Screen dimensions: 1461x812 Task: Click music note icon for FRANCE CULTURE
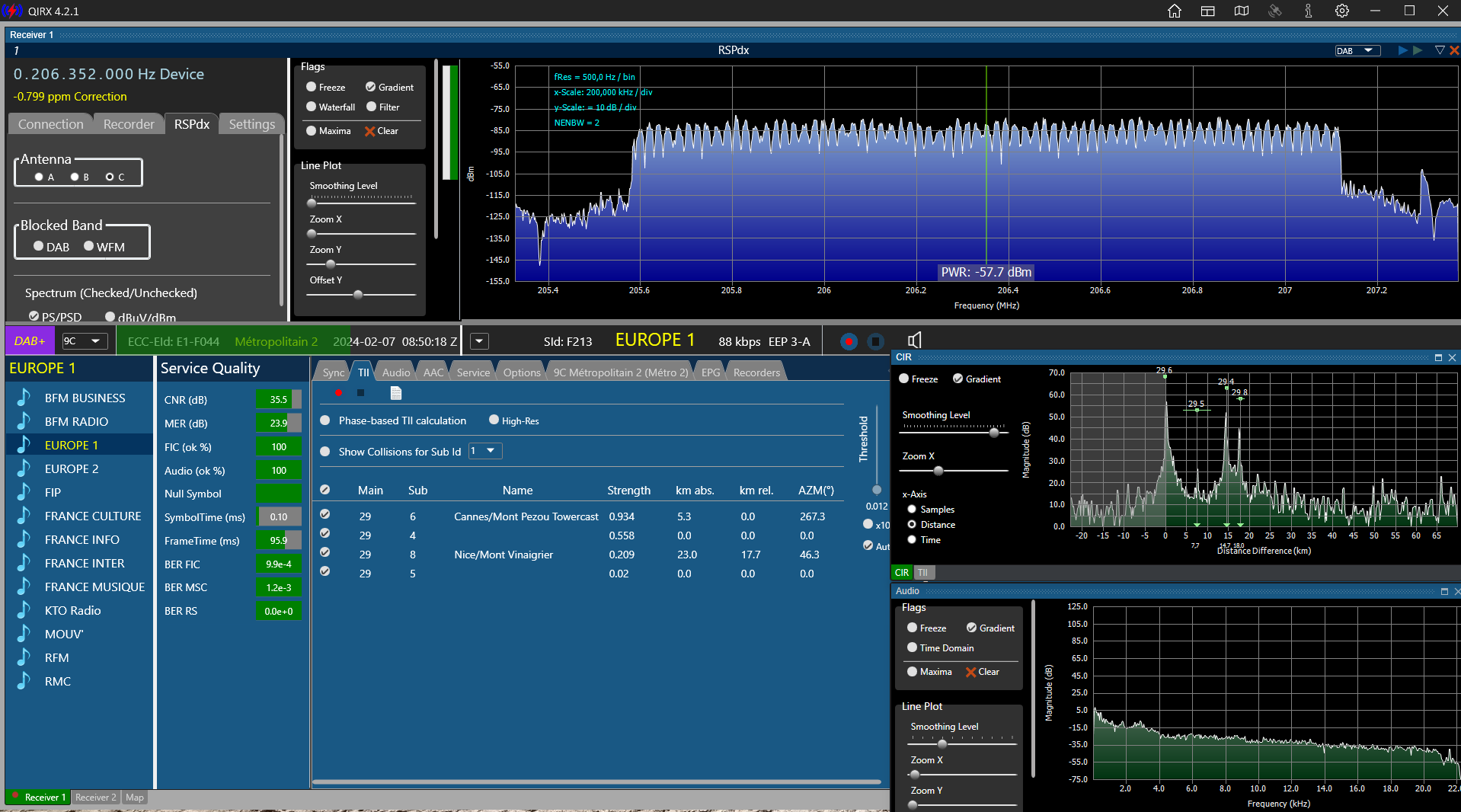click(x=24, y=516)
